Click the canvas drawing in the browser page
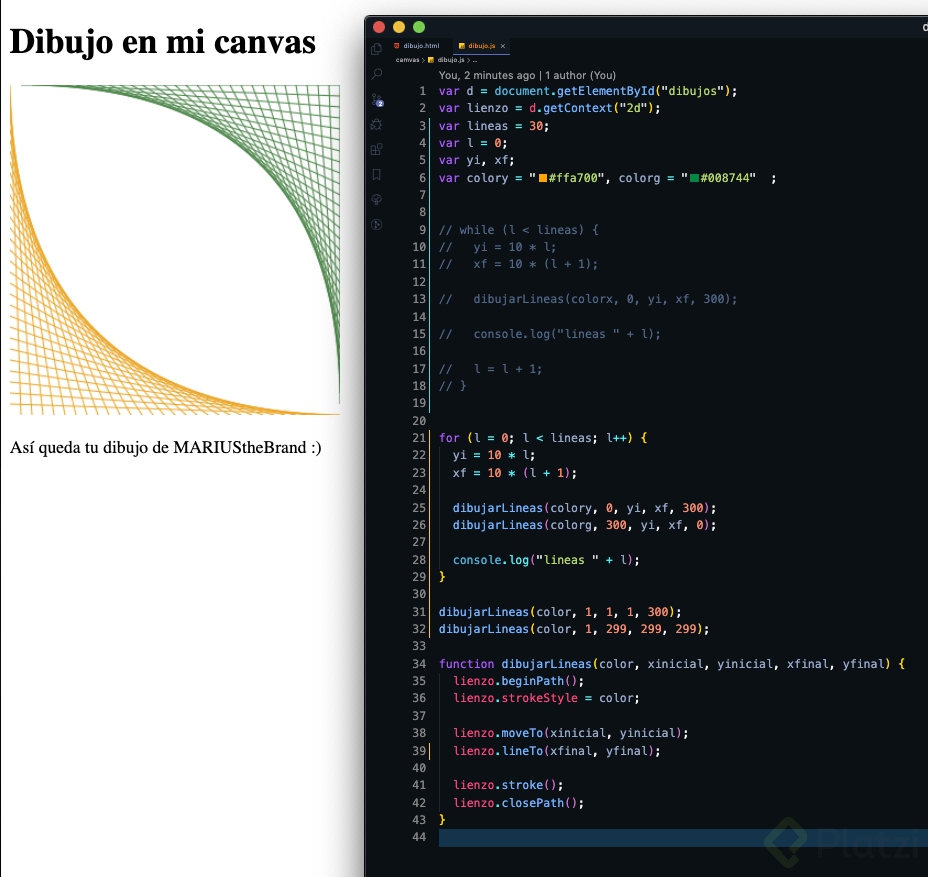Screen dimensions: 928x877 (x=175, y=250)
